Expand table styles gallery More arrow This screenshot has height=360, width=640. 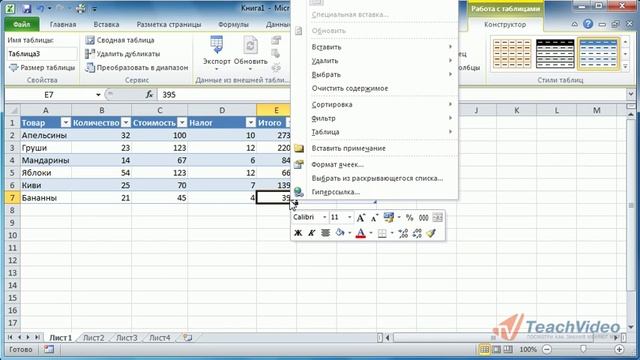click(x=625, y=67)
